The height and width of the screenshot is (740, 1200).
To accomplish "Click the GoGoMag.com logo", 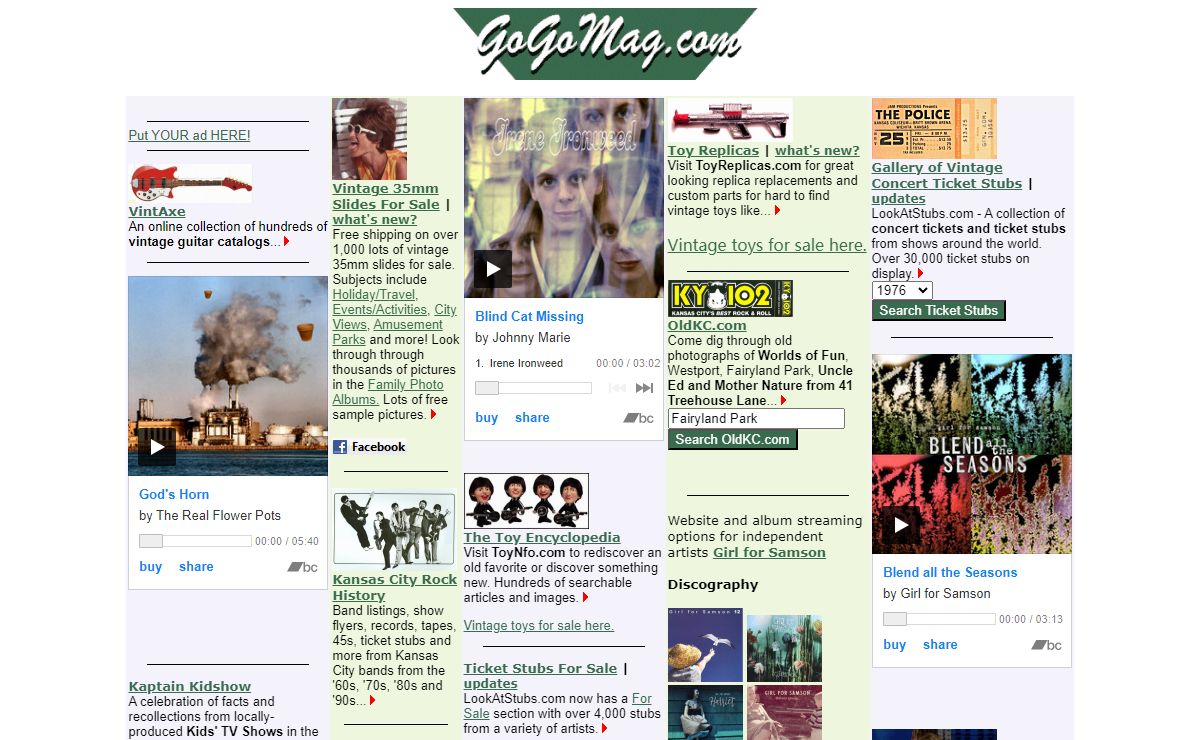I will (x=605, y=44).
